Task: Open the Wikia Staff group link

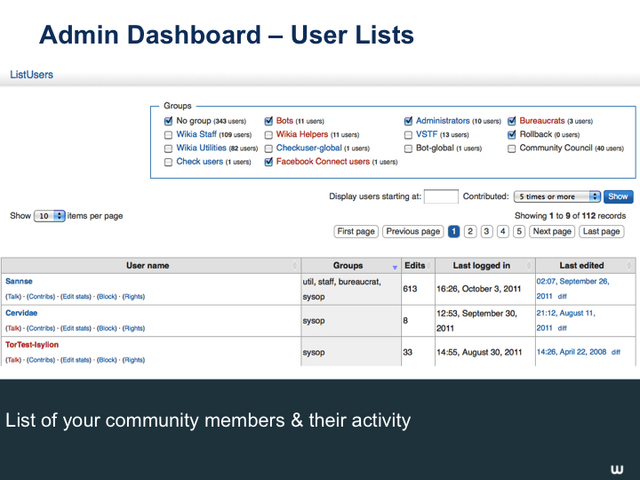Action: click(x=196, y=134)
